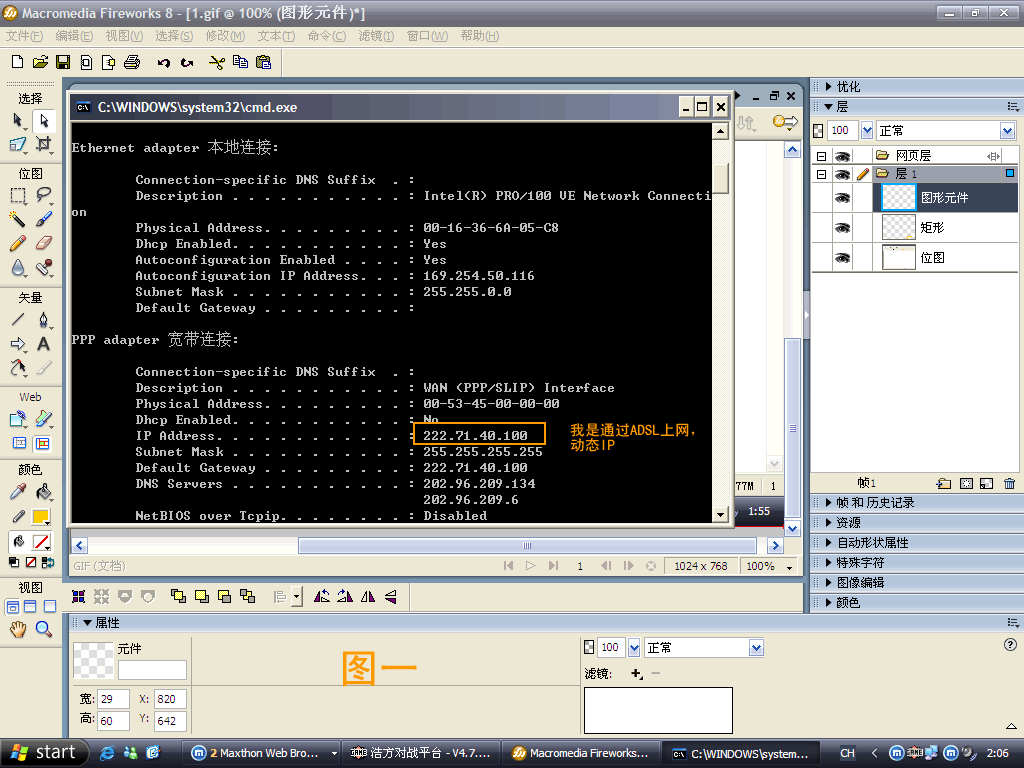This screenshot has height=768, width=1024.
Task: Select the Crop tool
Action: [x=44, y=144]
